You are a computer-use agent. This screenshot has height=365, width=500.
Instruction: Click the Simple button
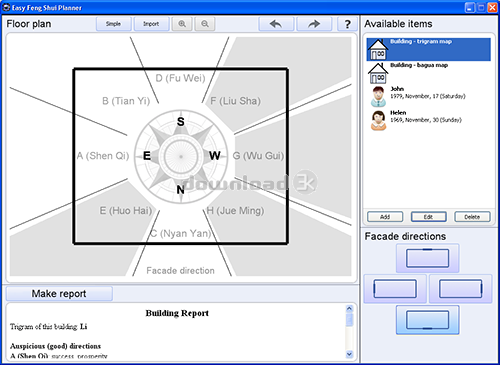coord(113,24)
